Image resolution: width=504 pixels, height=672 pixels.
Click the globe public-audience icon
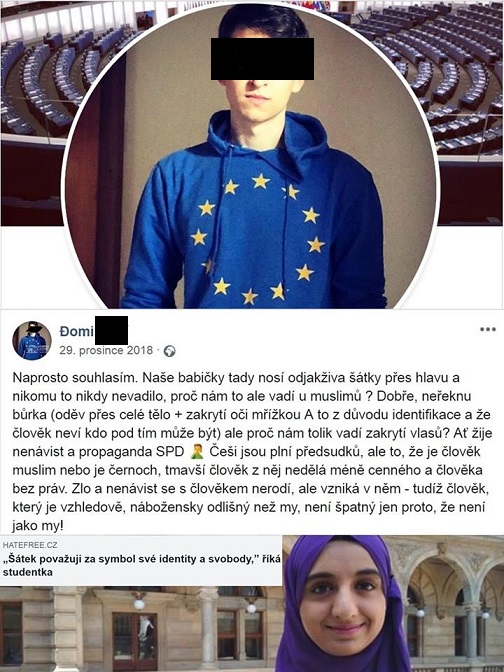click(x=169, y=351)
